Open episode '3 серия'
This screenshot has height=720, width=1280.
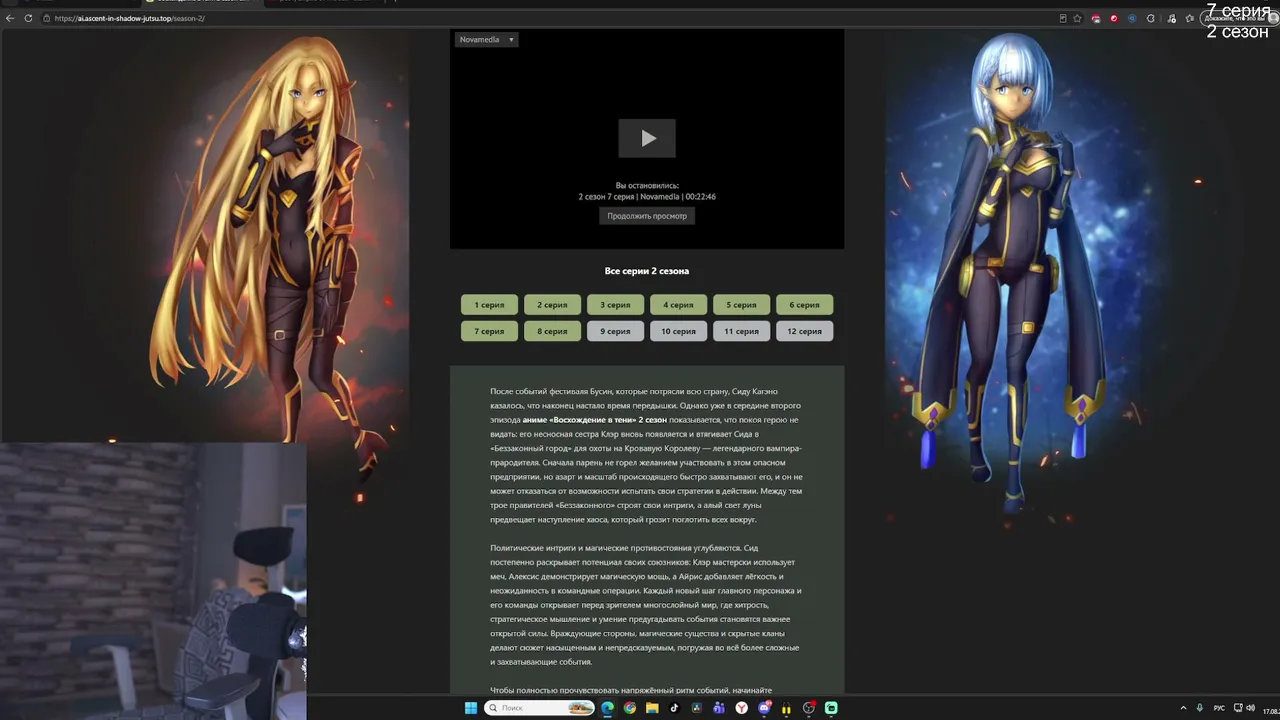click(615, 305)
